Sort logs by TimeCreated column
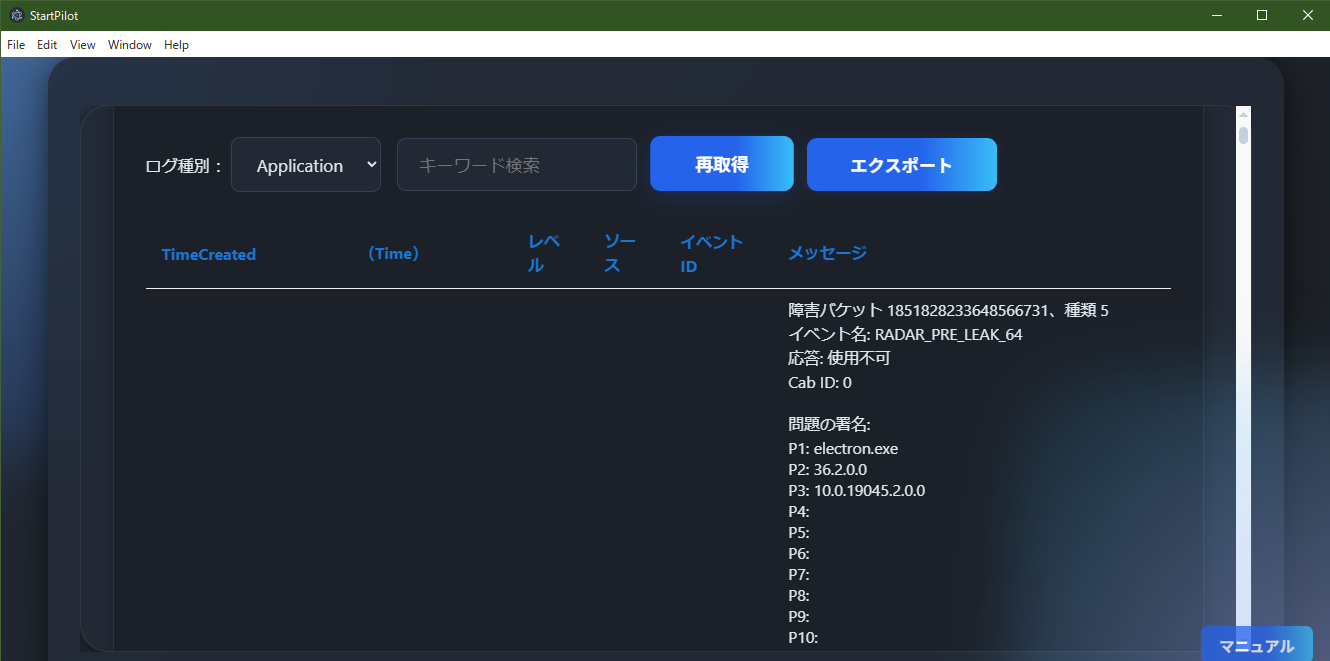This screenshot has width=1330, height=661. point(208,254)
